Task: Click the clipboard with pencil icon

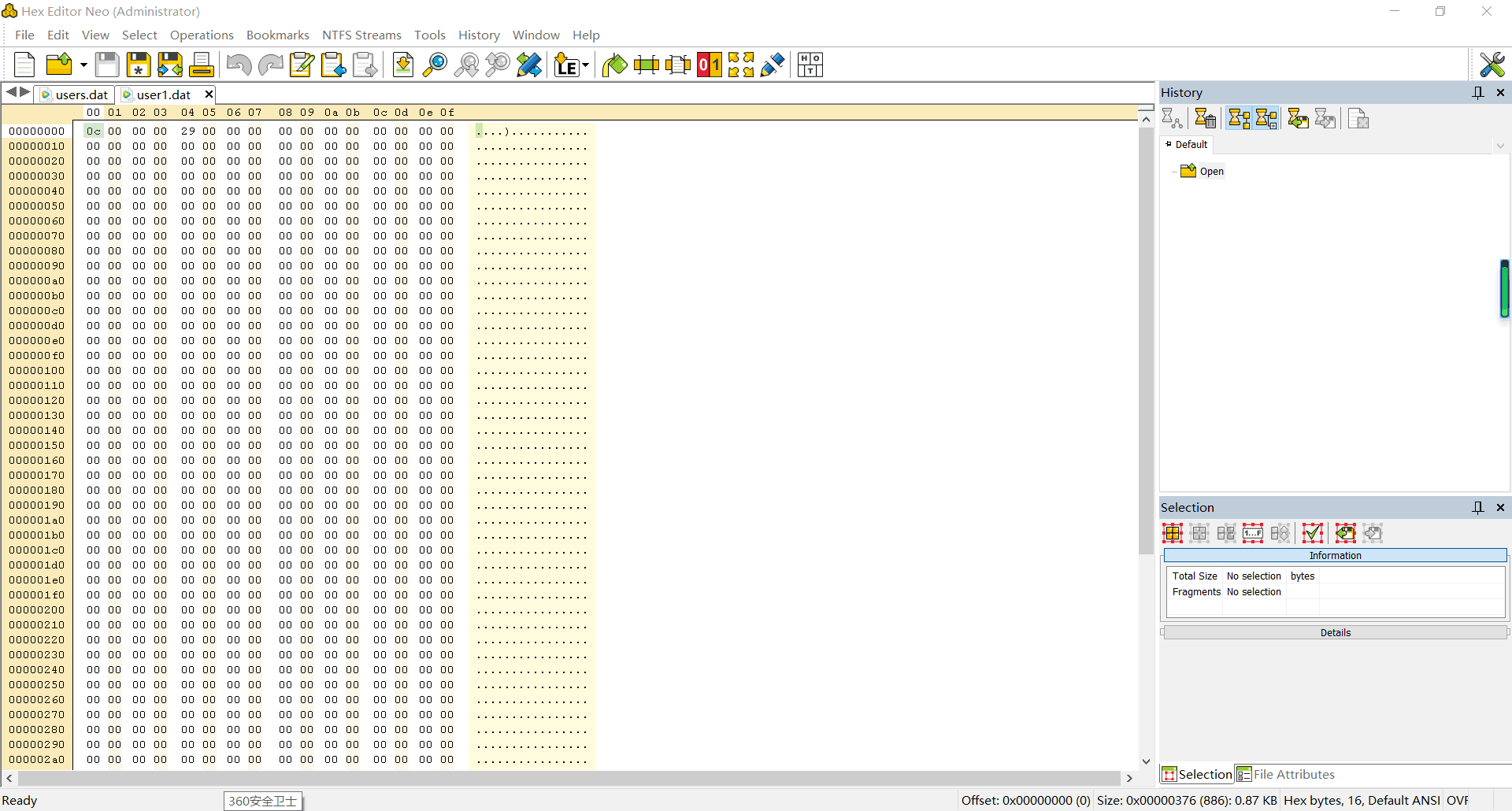Action: pos(302,65)
